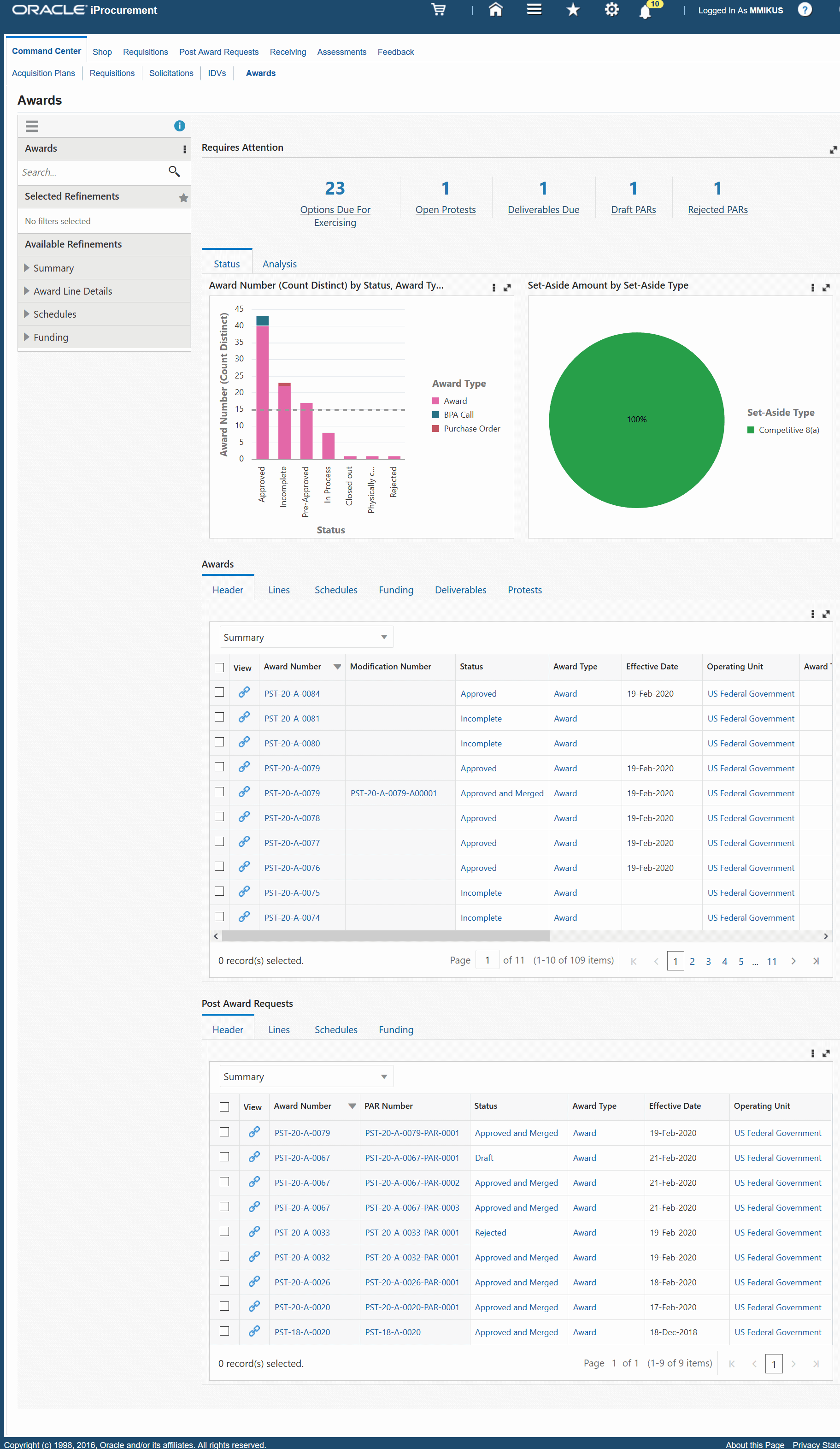Open Set-Aside pie chart options menu

point(812,288)
